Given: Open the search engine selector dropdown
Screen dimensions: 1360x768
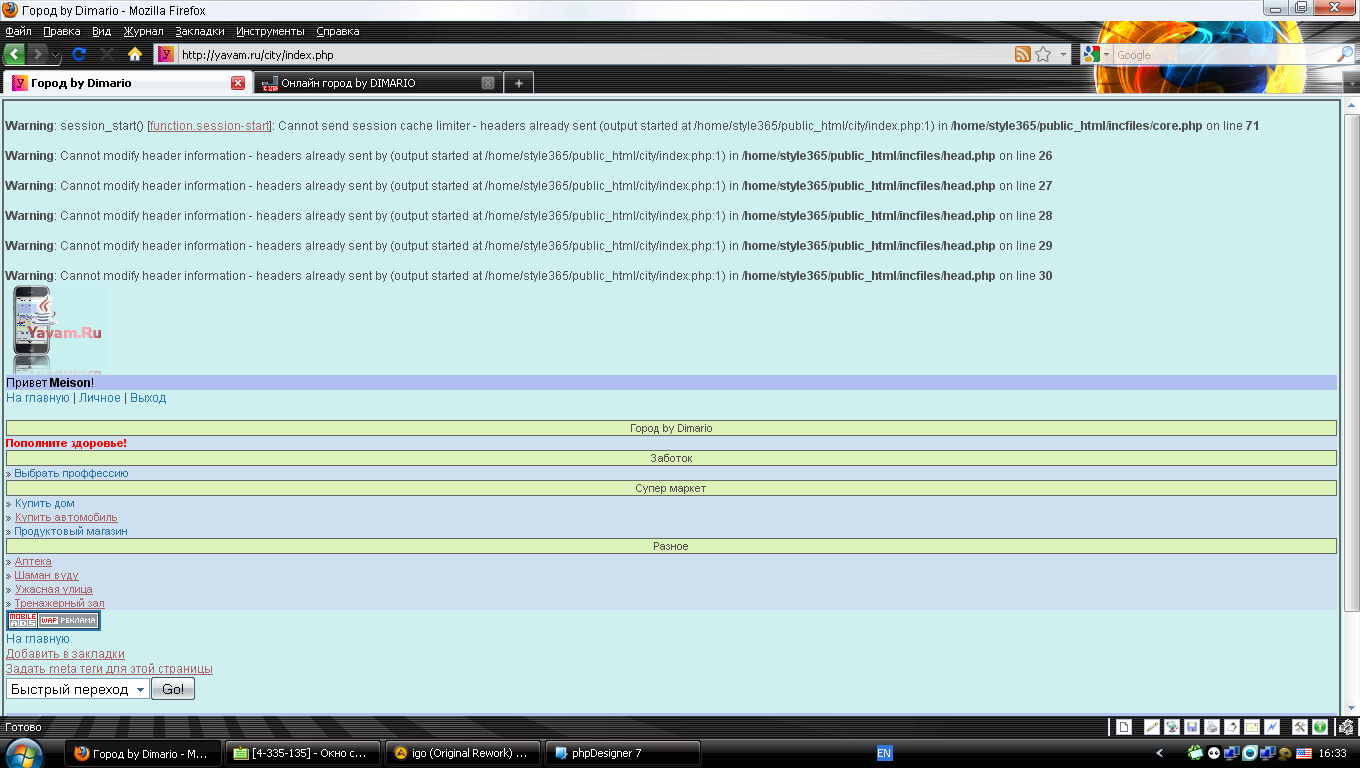Looking at the screenshot, I should pos(1095,55).
